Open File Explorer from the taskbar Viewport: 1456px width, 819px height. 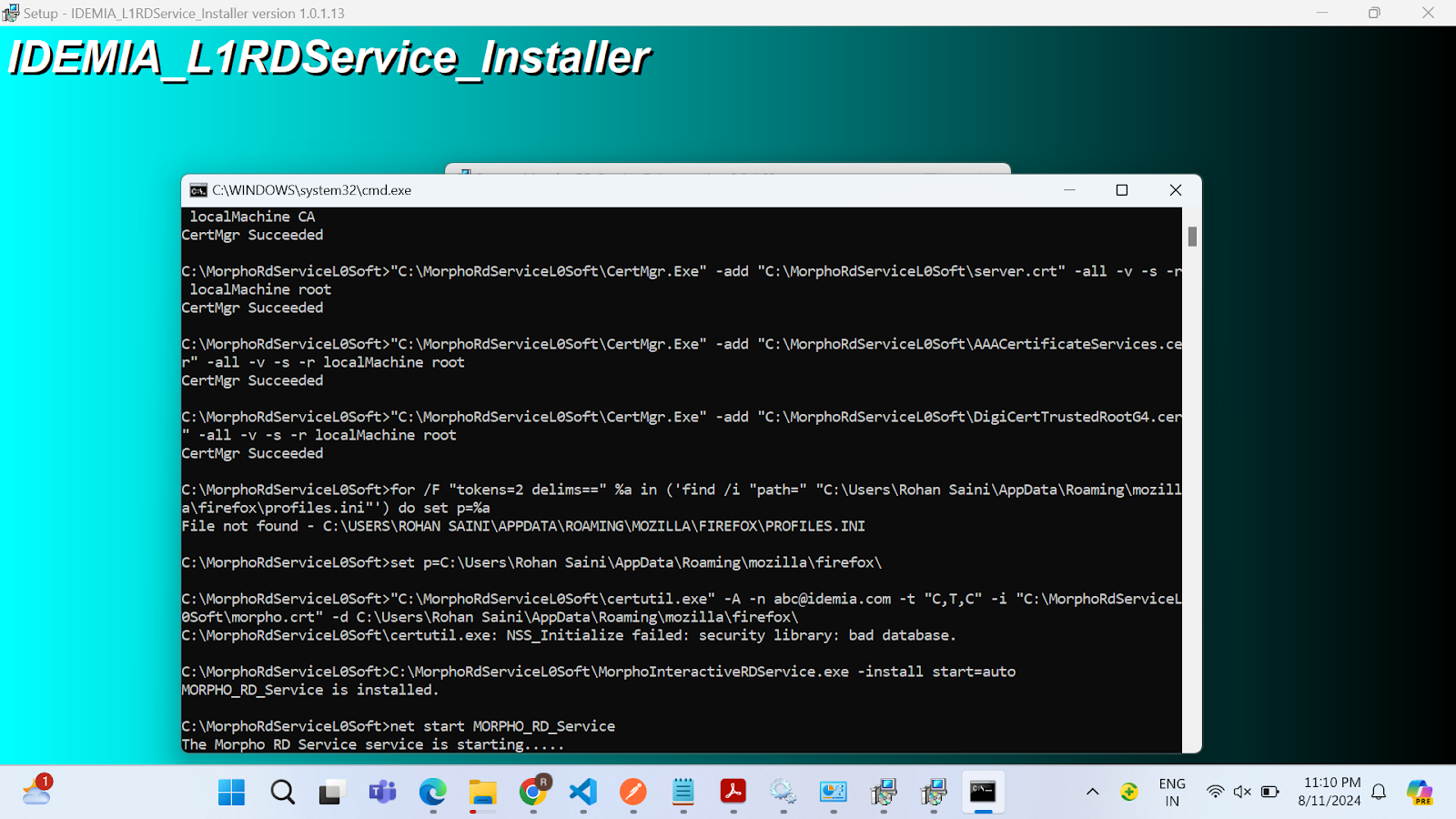(x=482, y=793)
